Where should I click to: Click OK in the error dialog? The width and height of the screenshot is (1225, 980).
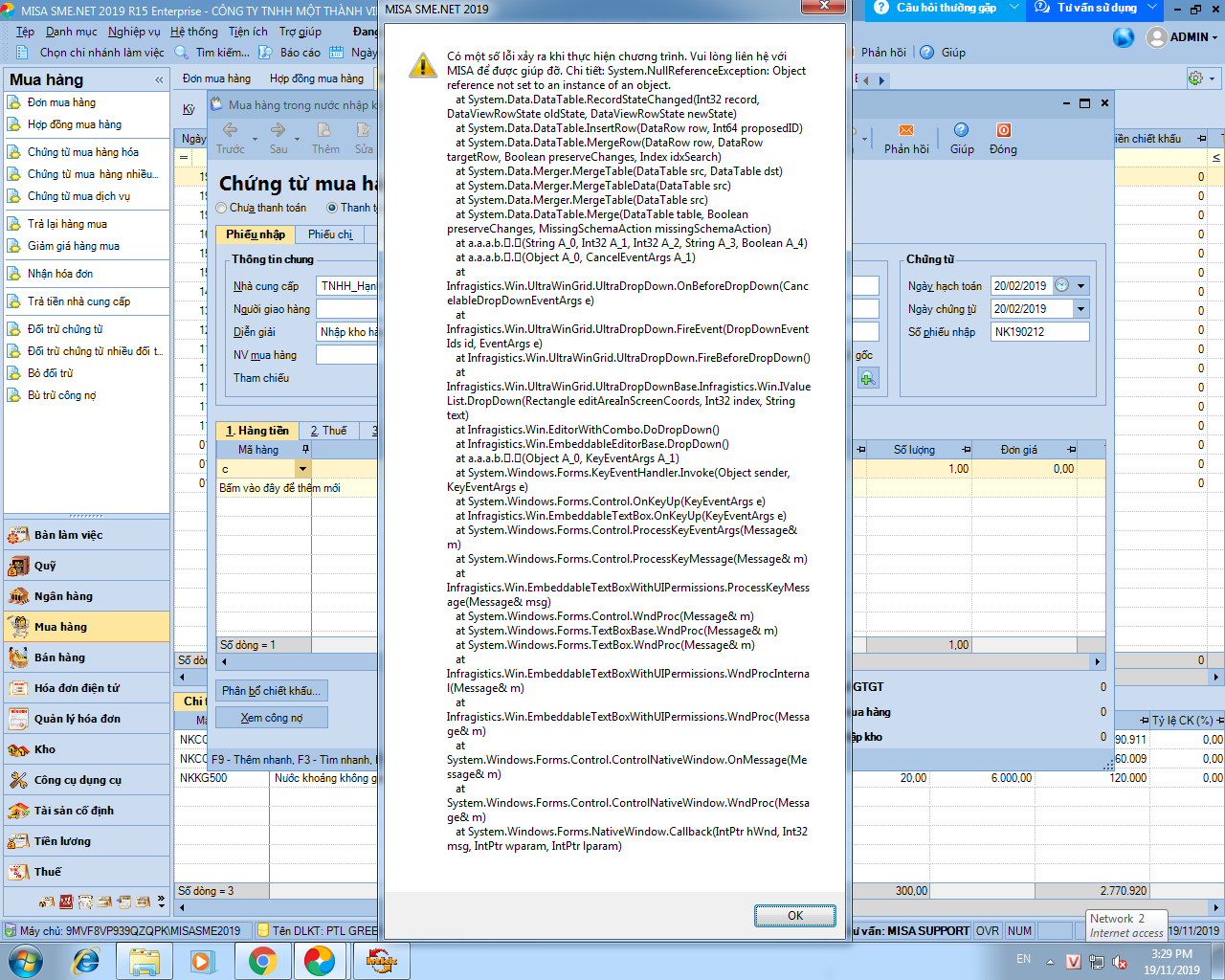(x=794, y=916)
